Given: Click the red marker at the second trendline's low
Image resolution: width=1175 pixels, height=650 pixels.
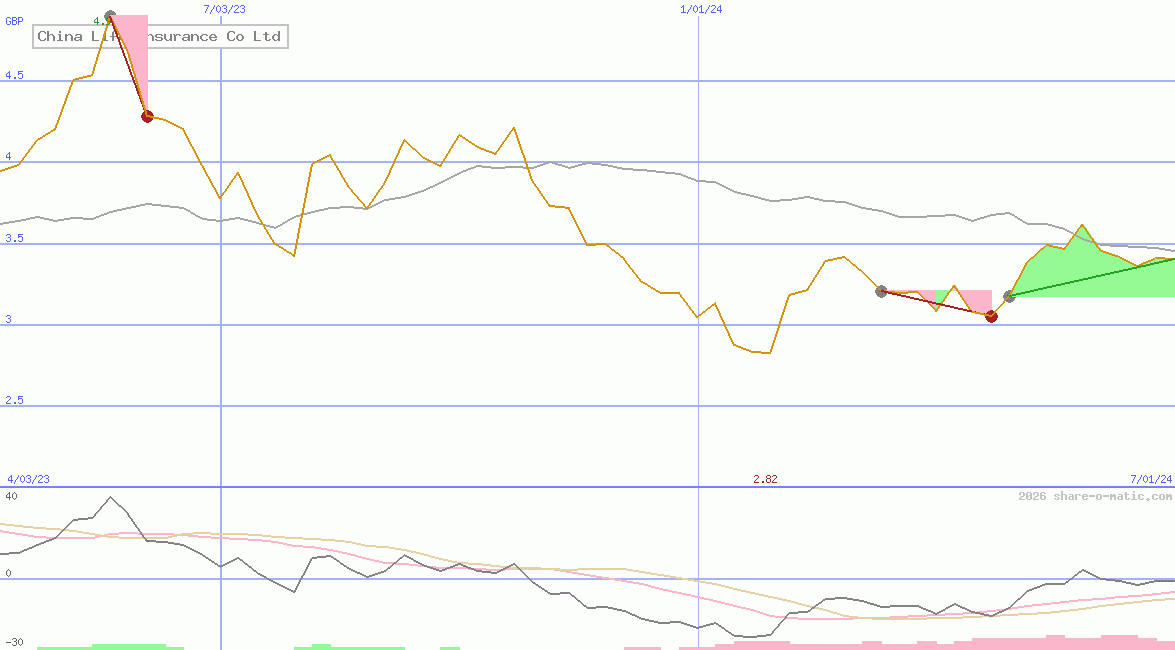Looking at the screenshot, I should [991, 316].
